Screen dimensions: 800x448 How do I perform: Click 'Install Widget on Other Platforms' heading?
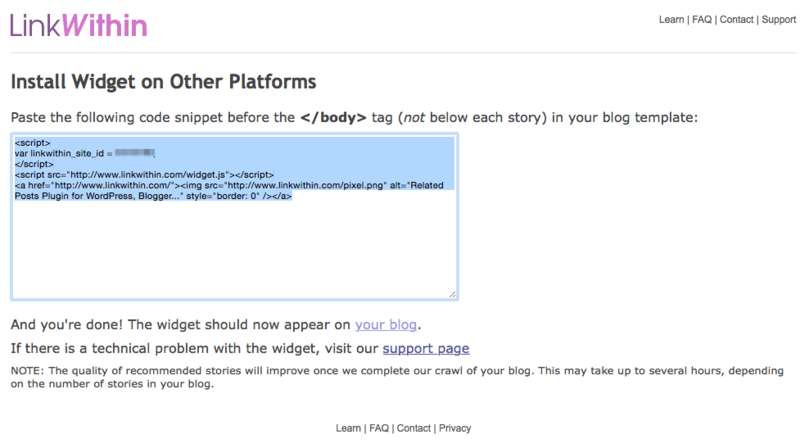coord(163,82)
